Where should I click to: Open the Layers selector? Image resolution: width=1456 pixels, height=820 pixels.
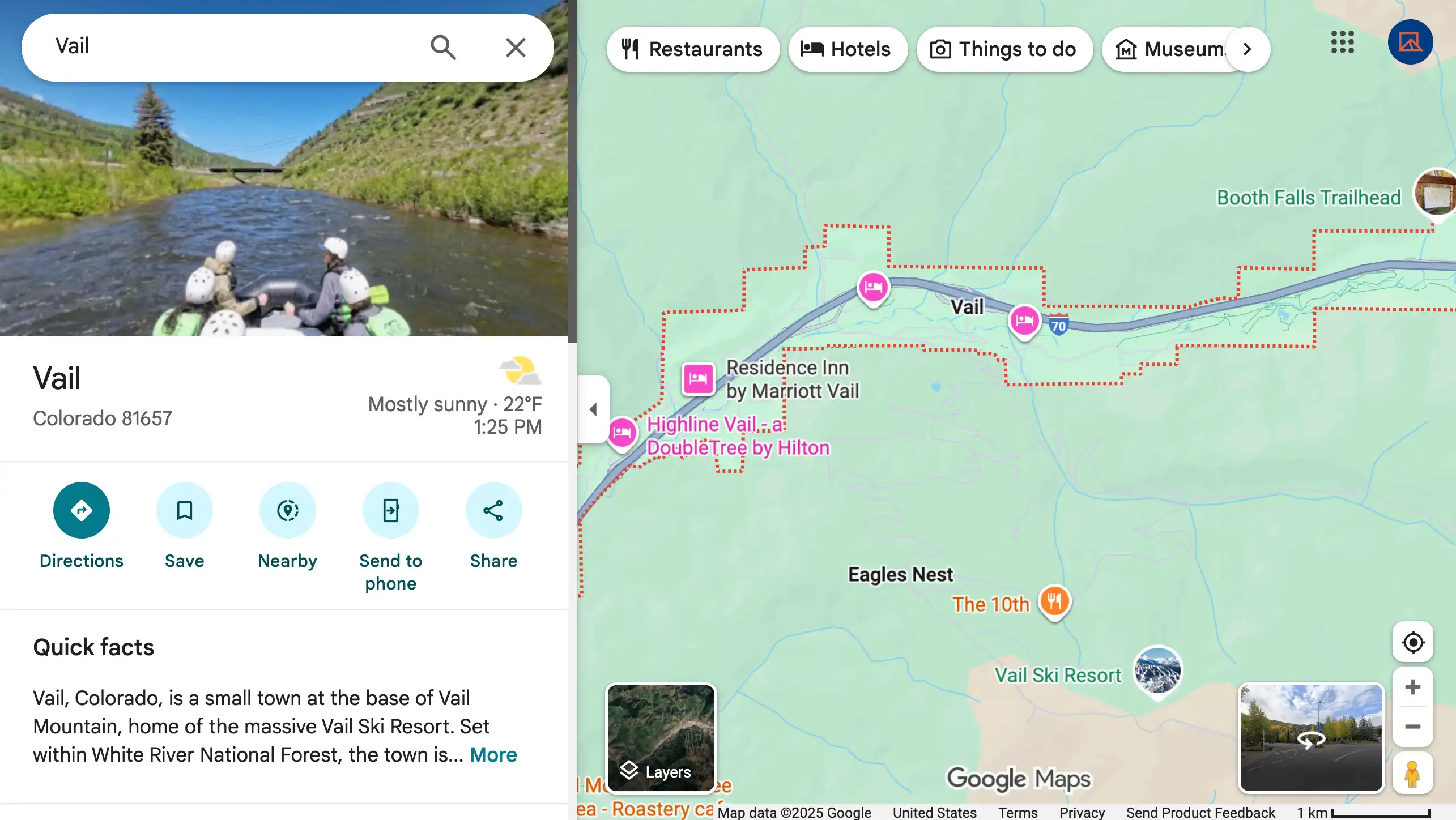click(661, 737)
